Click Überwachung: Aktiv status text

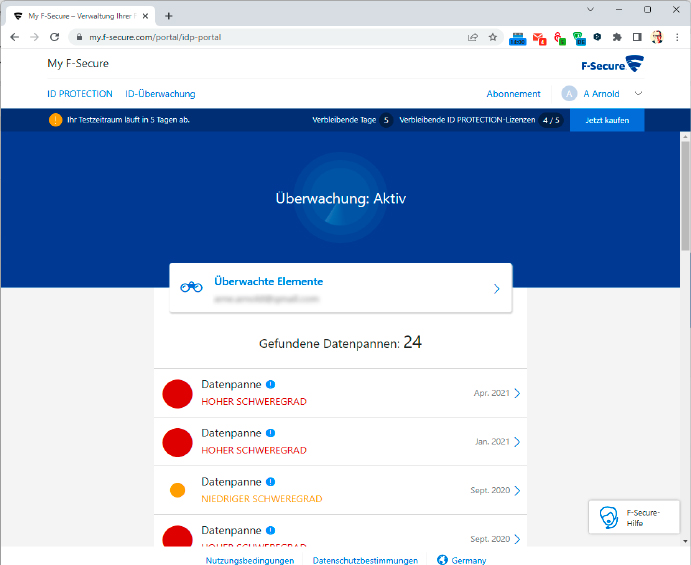(341, 198)
